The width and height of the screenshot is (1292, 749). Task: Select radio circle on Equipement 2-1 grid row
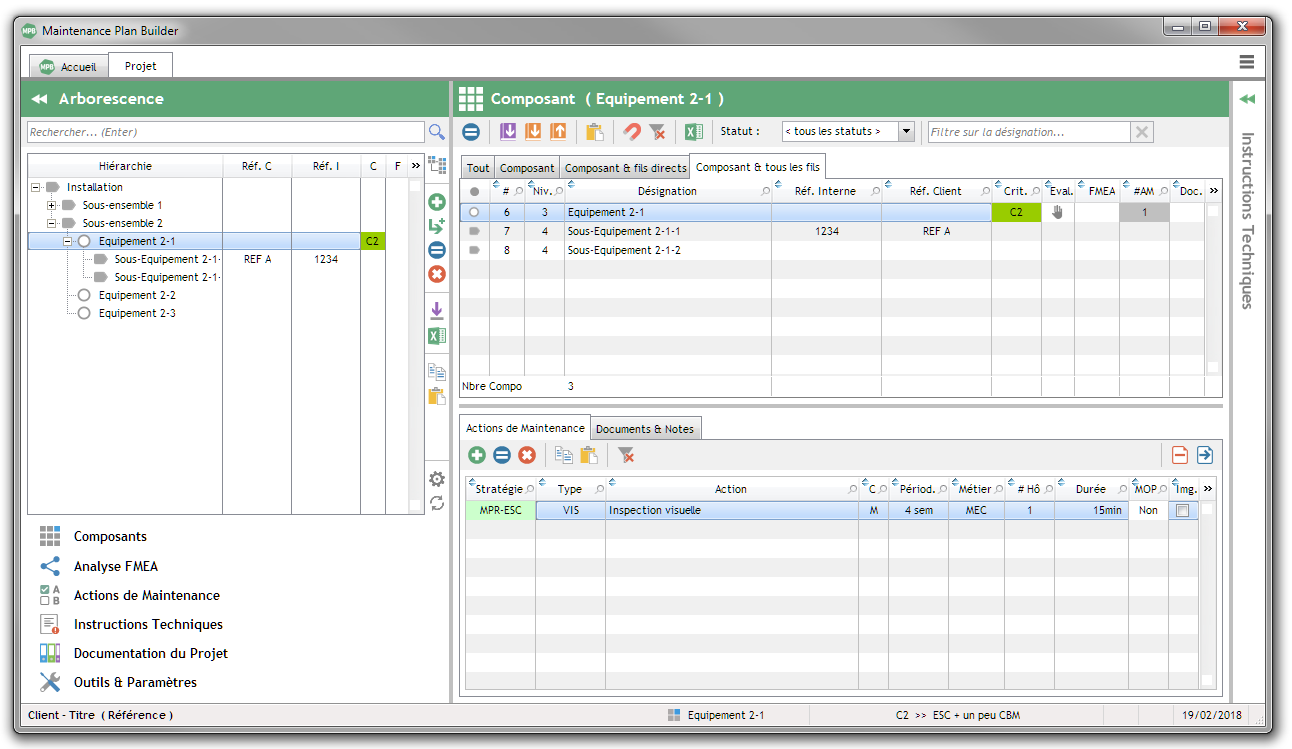click(474, 212)
